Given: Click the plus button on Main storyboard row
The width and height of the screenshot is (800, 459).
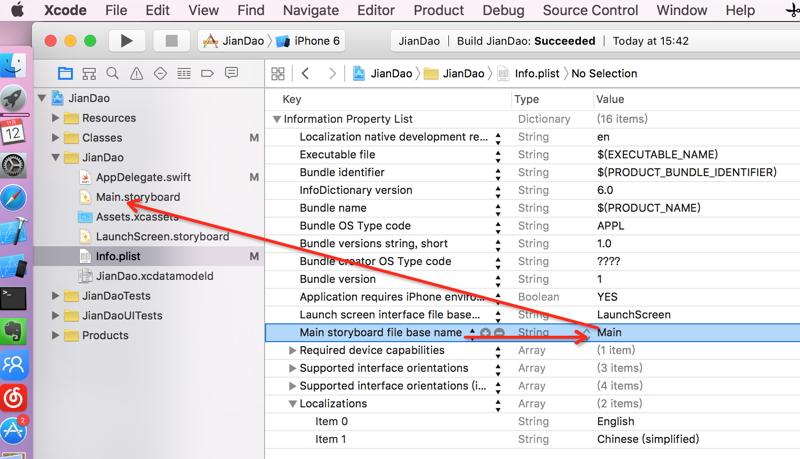Looking at the screenshot, I should click(485, 333).
